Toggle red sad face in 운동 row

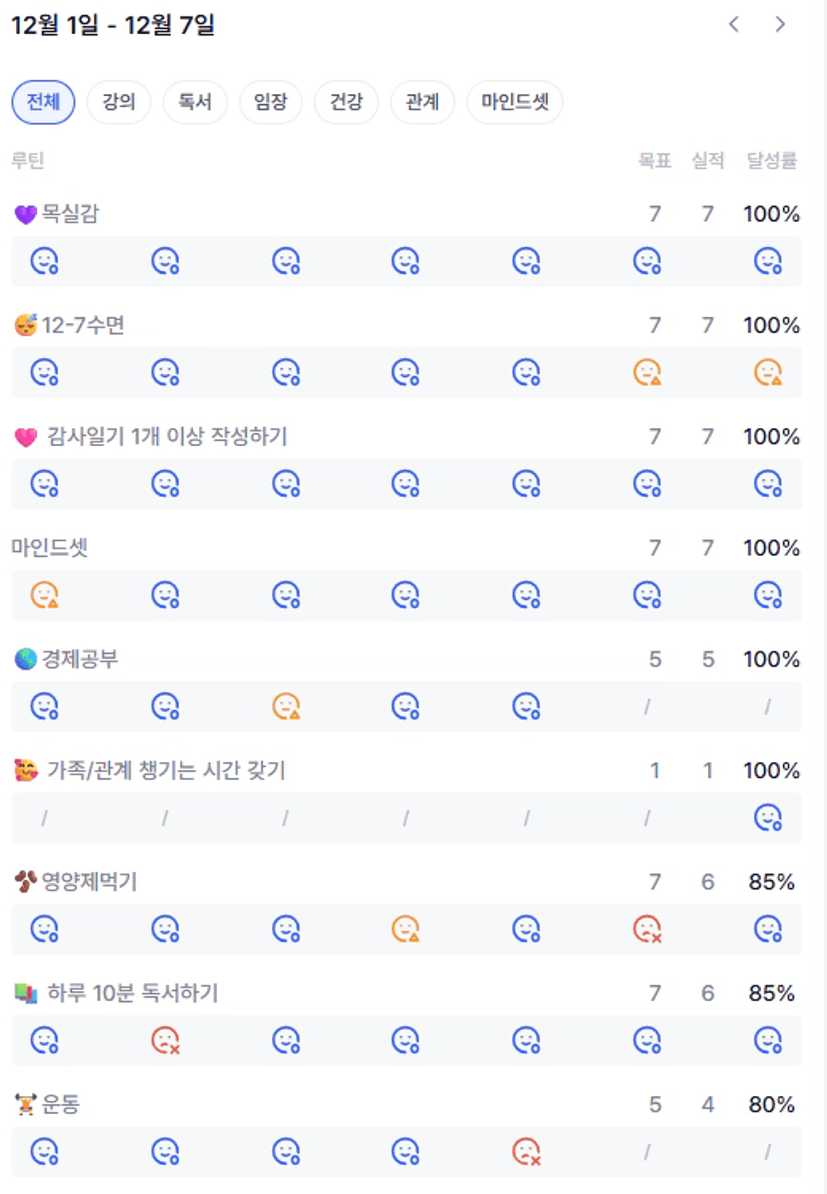[526, 1152]
